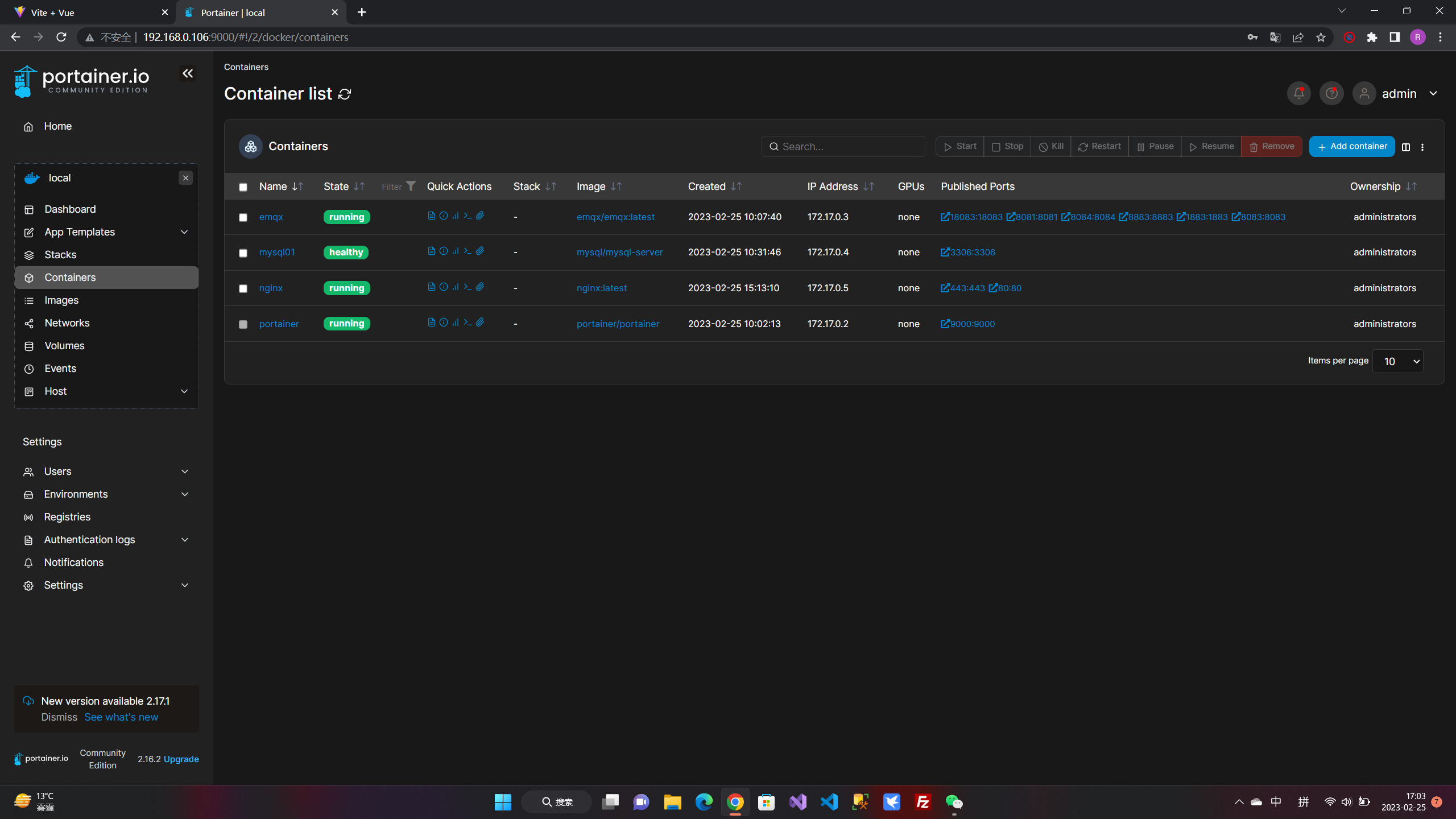Open exec console icon for nginx
Viewport: 1456px width, 819px height.
(468, 287)
